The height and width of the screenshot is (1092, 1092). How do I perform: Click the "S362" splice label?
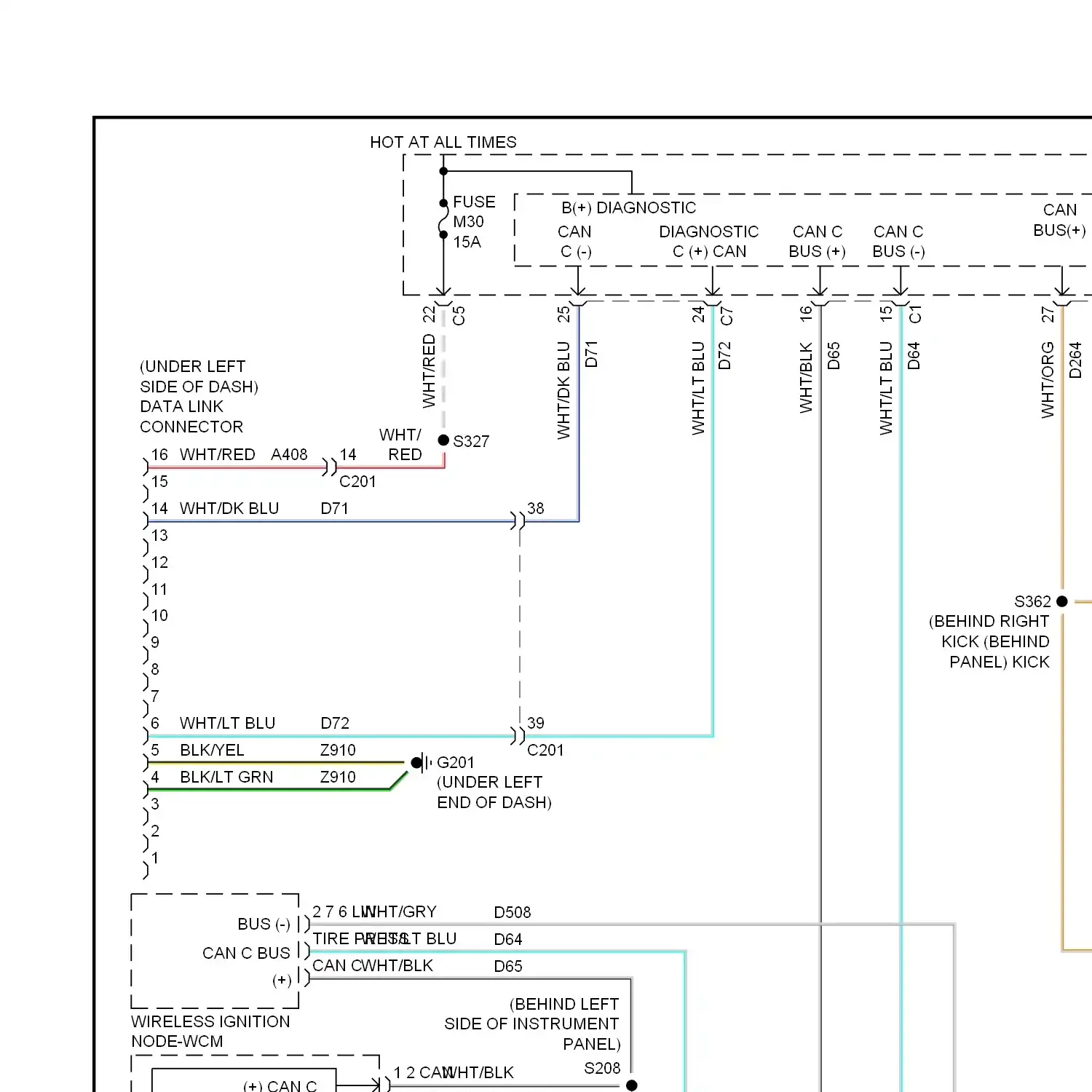[x=1033, y=601]
